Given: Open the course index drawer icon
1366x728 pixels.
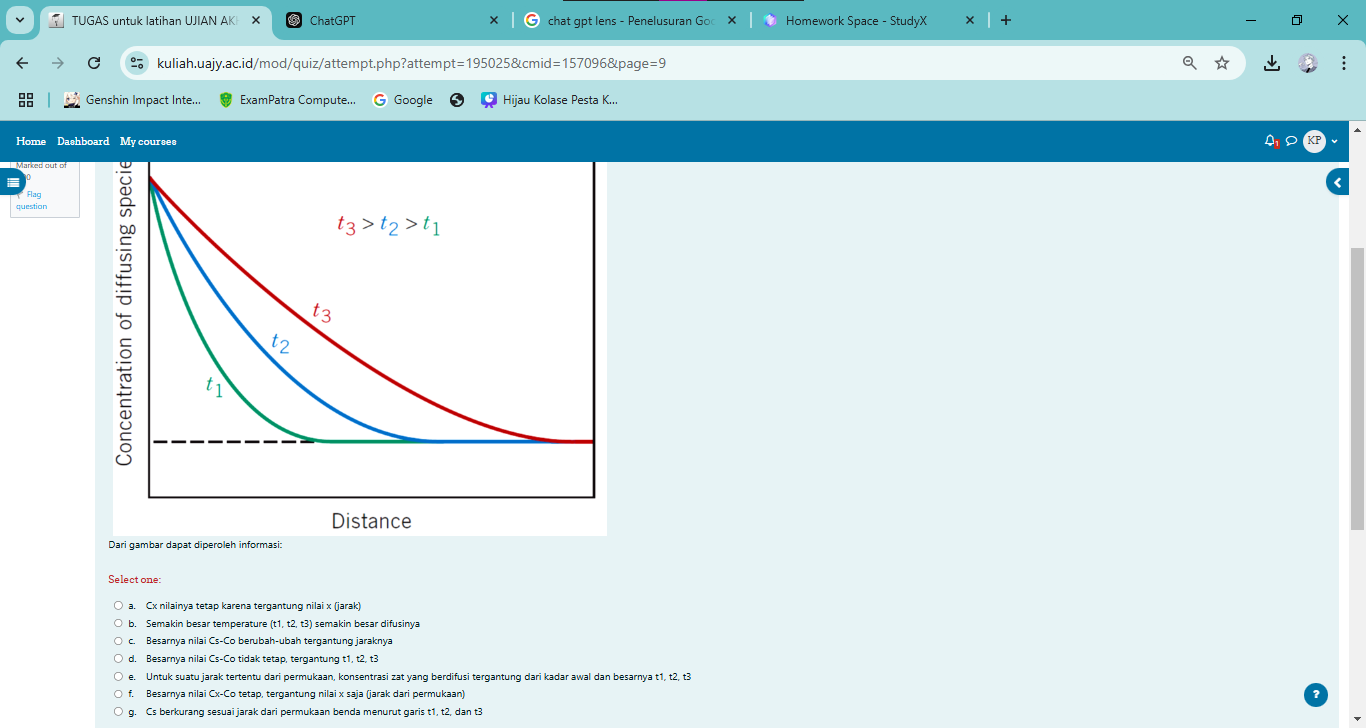Looking at the screenshot, I should (13, 182).
